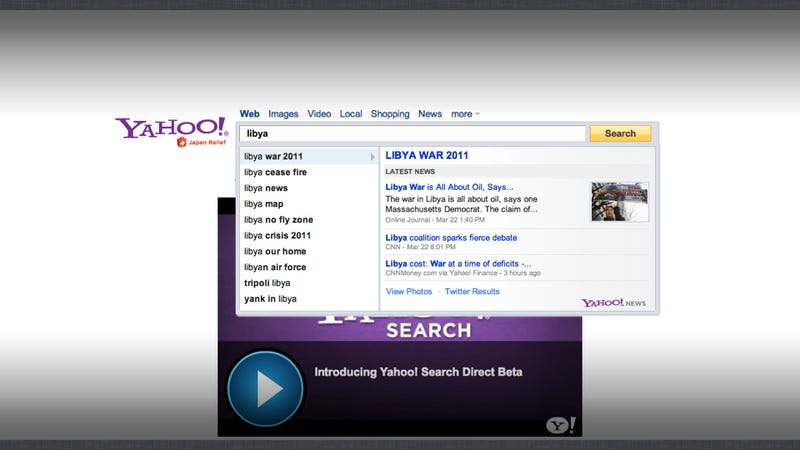Switch to News search tab
This screenshot has height=450, width=800.
[430, 114]
